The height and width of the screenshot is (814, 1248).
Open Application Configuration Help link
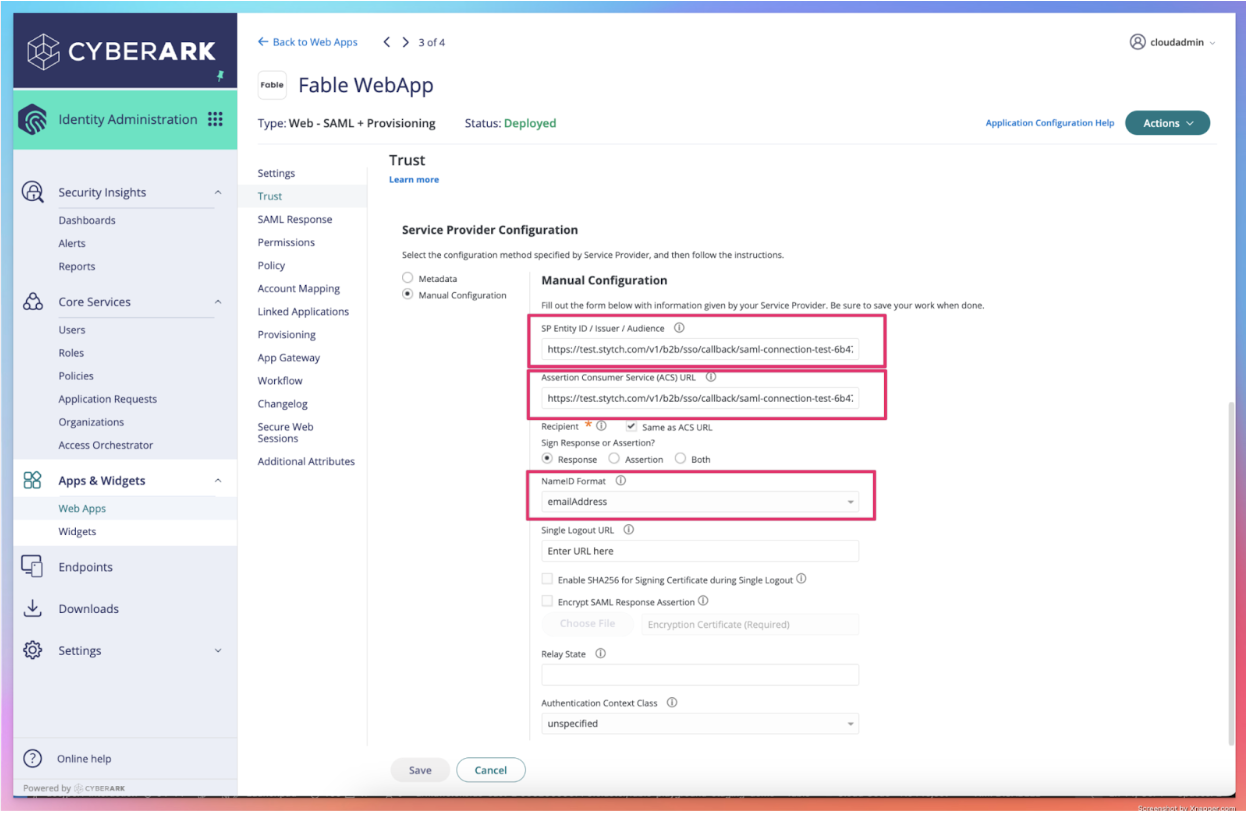1050,123
